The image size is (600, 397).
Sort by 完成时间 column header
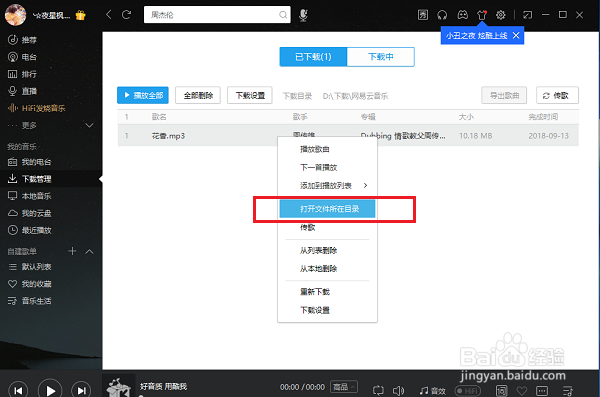coord(543,117)
